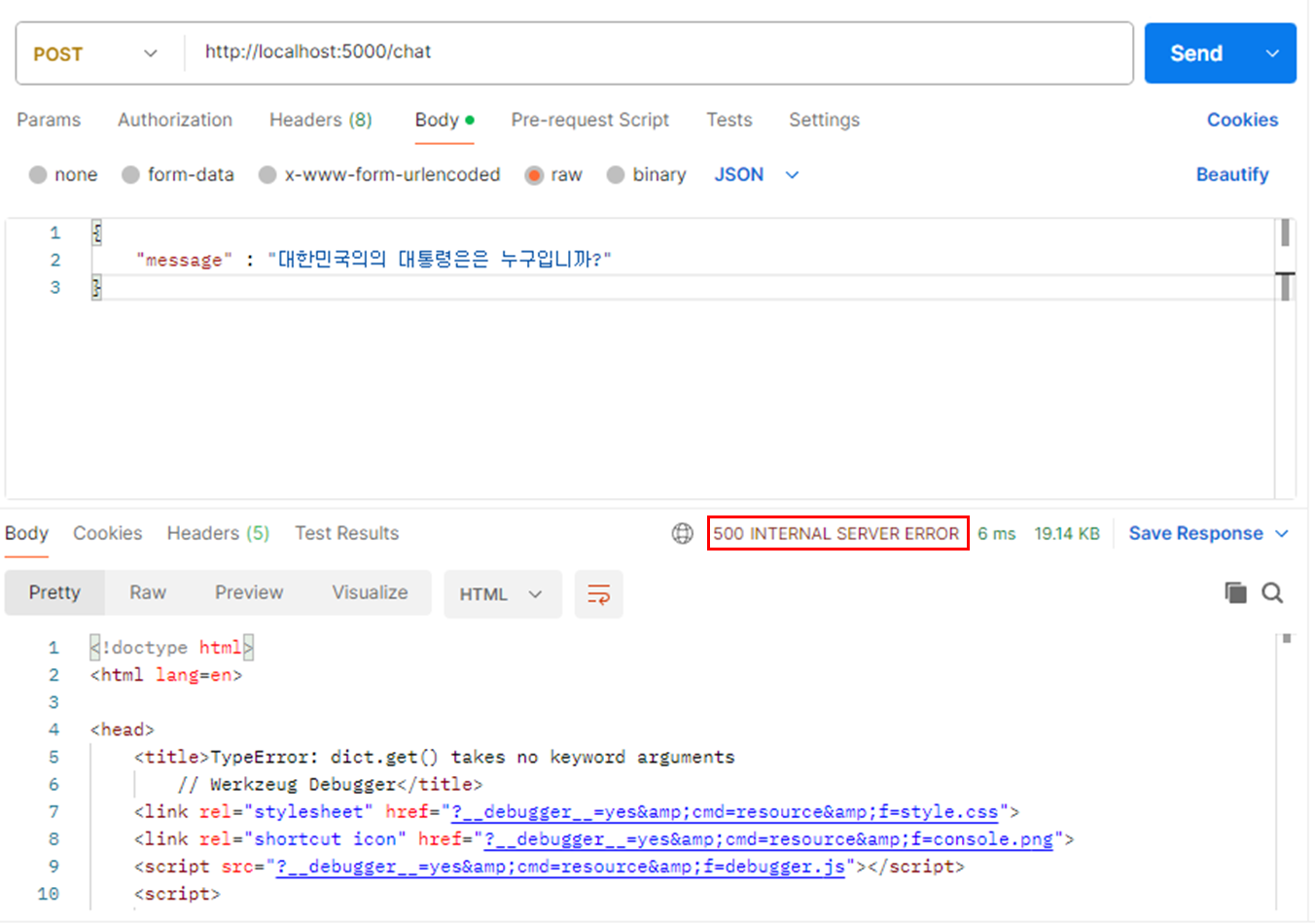Open the Pre-request Script tab
The height and width of the screenshot is (924, 1315).
point(590,120)
